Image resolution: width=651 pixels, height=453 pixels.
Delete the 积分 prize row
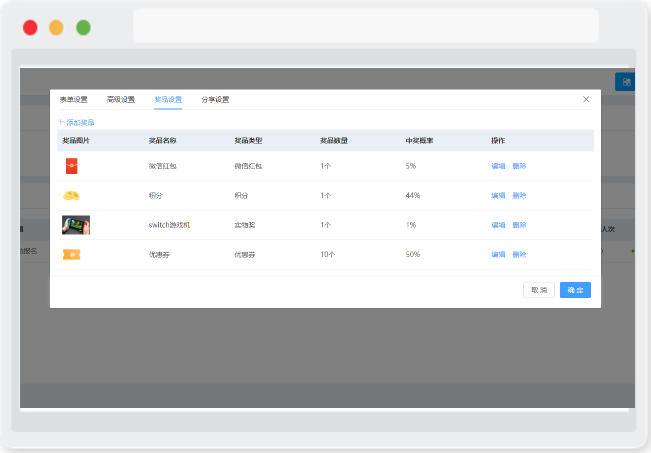click(519, 196)
